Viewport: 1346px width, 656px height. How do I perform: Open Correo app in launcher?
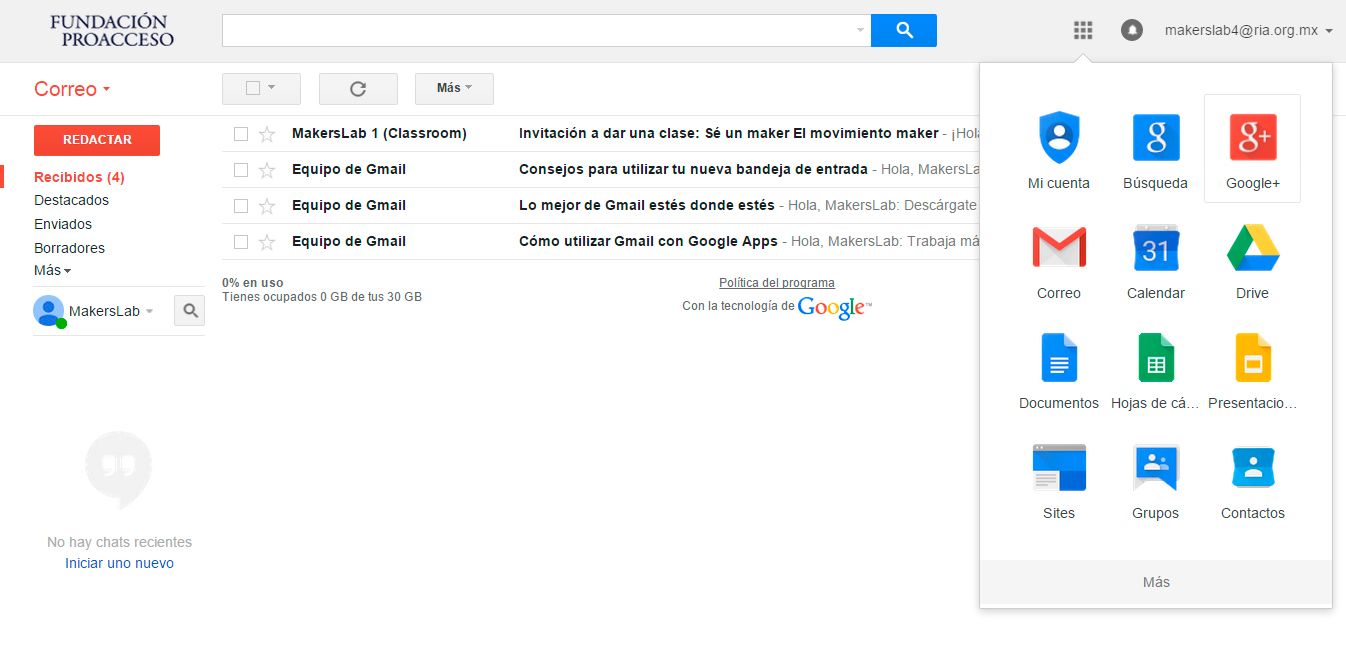1059,260
